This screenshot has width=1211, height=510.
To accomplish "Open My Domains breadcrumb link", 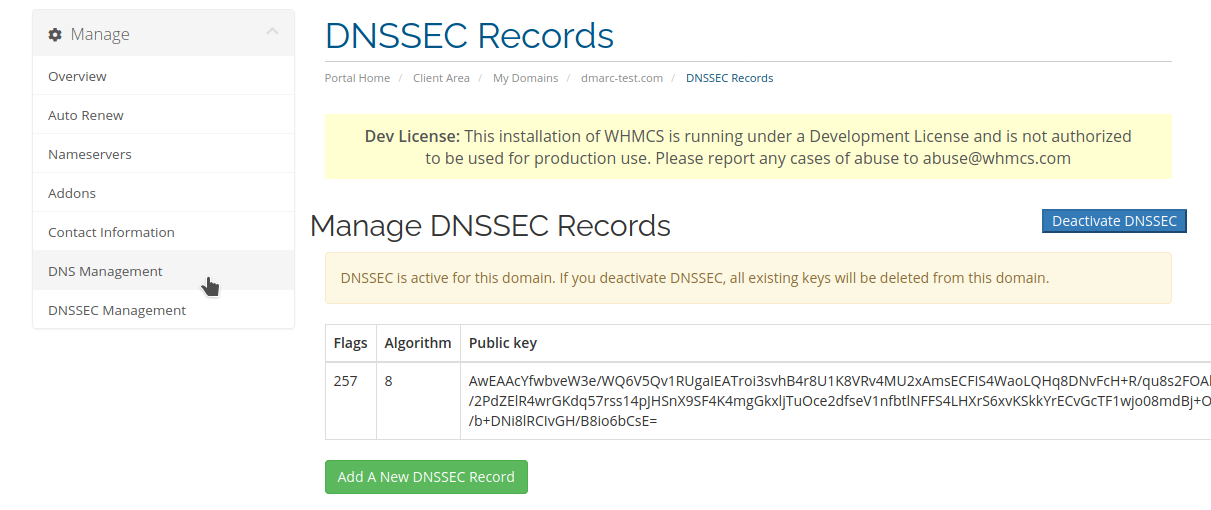I will pos(525,78).
